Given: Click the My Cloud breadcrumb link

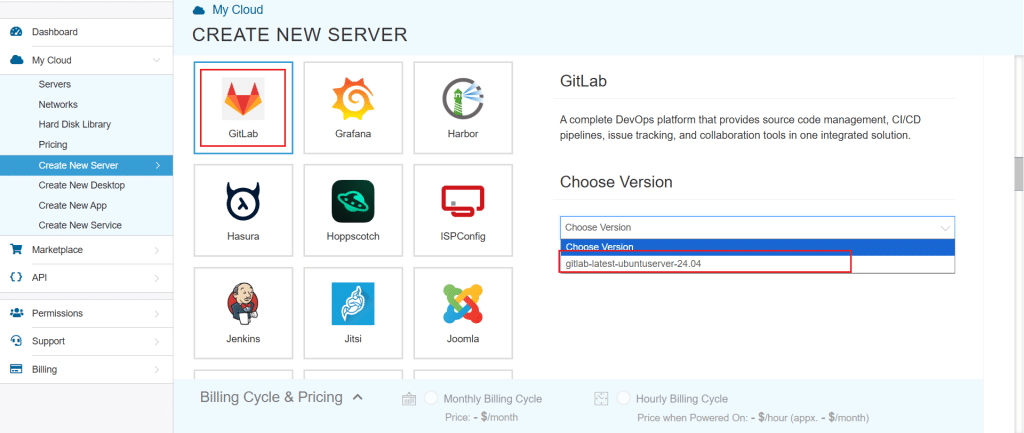Looking at the screenshot, I should click(238, 10).
